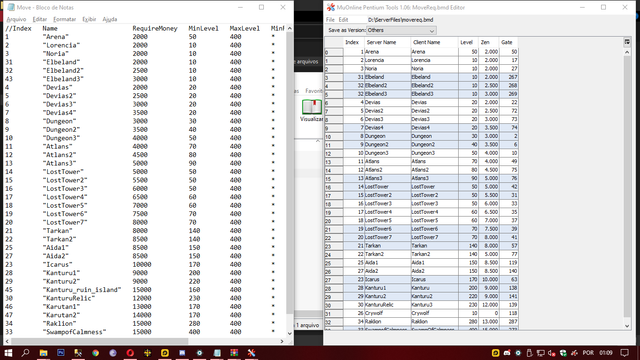Click the Gate column header

tap(509, 42)
